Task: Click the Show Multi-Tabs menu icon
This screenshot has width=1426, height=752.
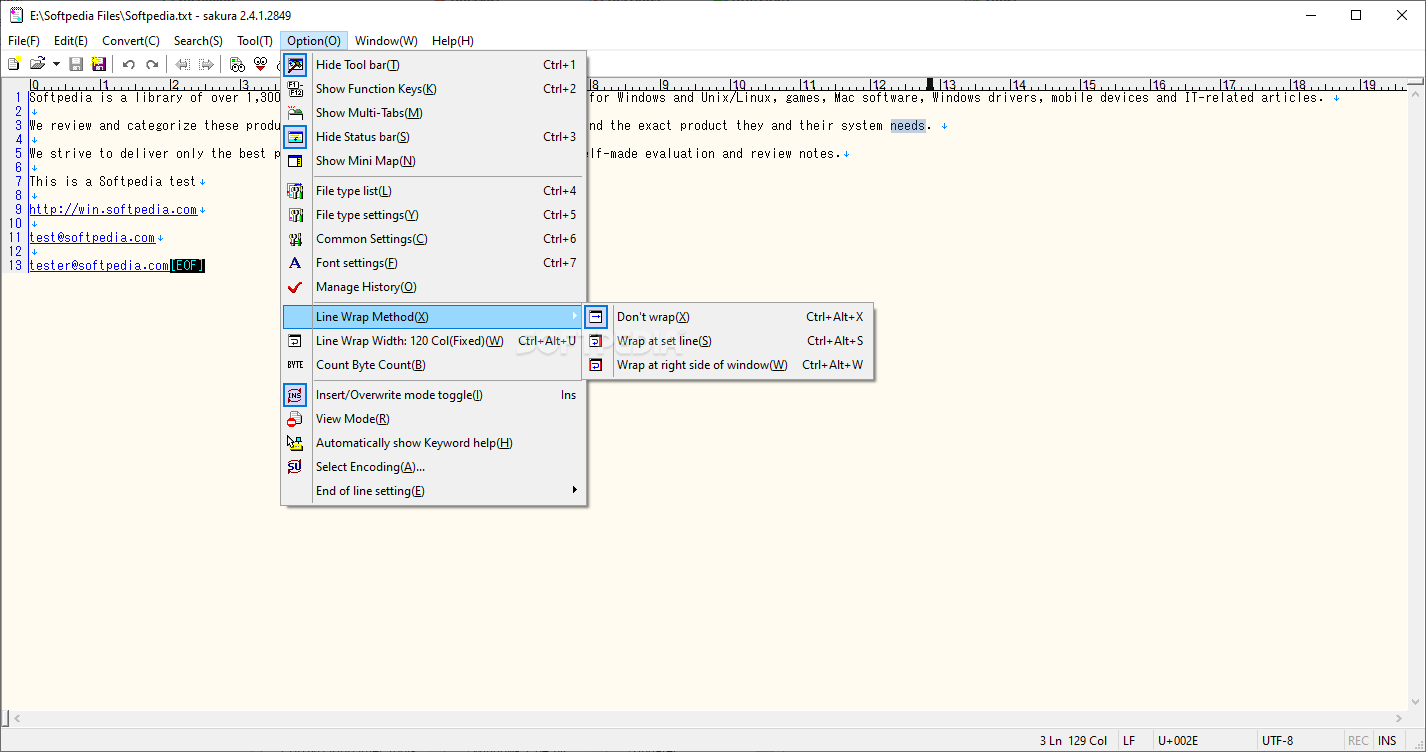Action: [x=295, y=113]
